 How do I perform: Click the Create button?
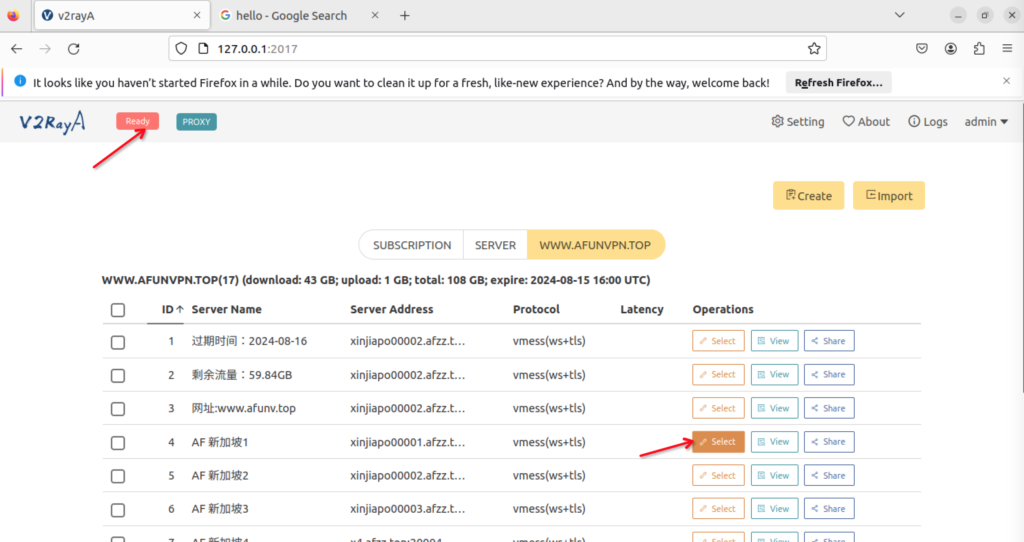point(808,195)
